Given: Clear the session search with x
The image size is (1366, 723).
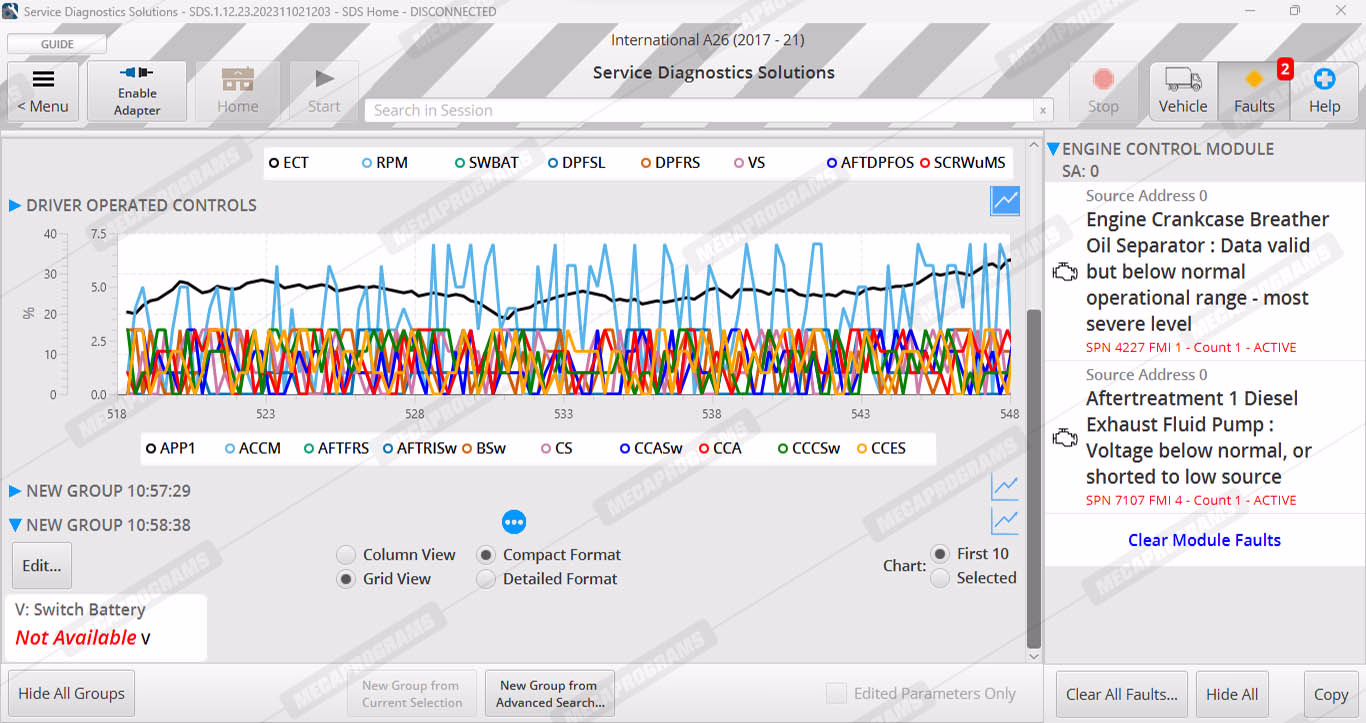Looking at the screenshot, I should tap(1044, 111).
